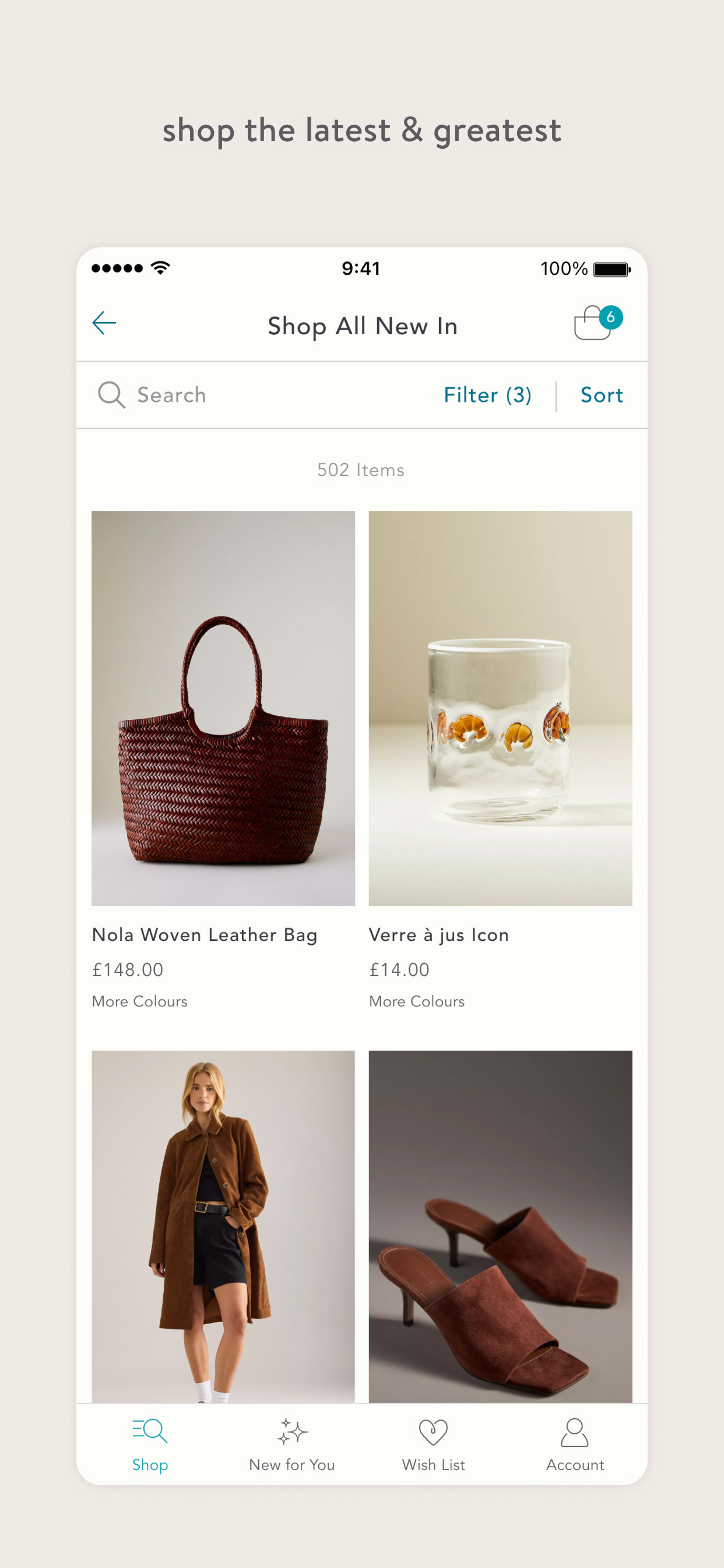The image size is (724, 1568).
Task: Open the New for You sparkle icon
Action: coord(292,1431)
